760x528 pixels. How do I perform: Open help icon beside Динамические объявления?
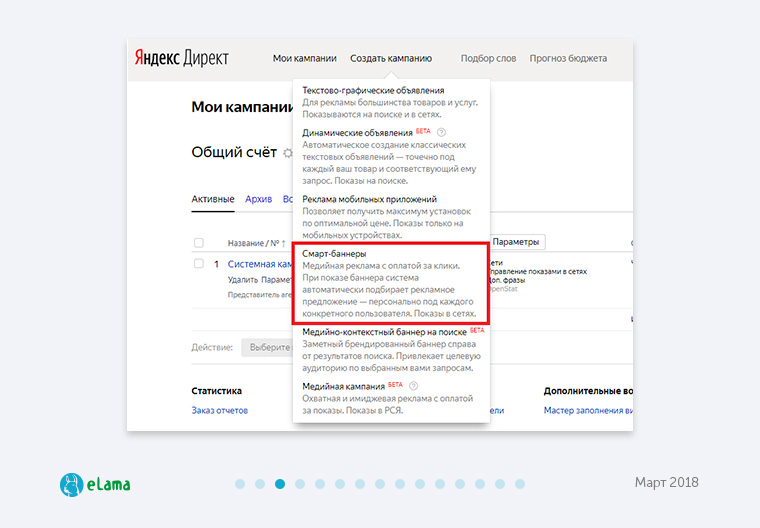(441, 132)
